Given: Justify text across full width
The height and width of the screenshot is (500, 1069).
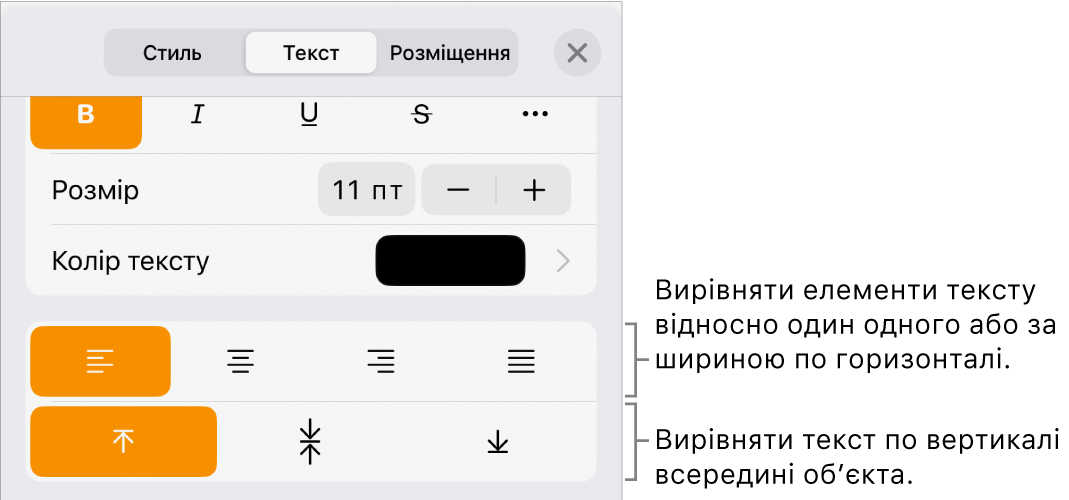Looking at the screenshot, I should tap(522, 362).
